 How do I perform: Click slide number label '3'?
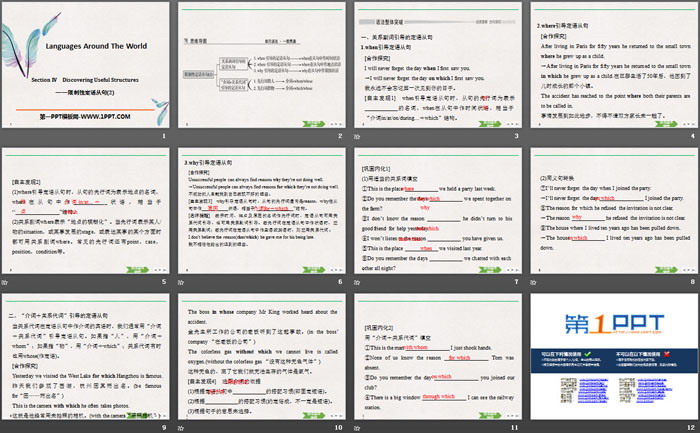[x=517, y=136]
